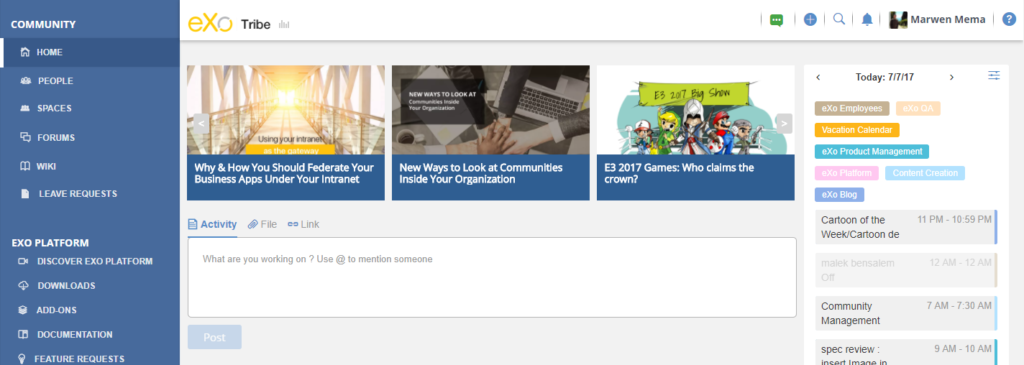
Task: Click the Documentation book icon
Action: point(24,334)
